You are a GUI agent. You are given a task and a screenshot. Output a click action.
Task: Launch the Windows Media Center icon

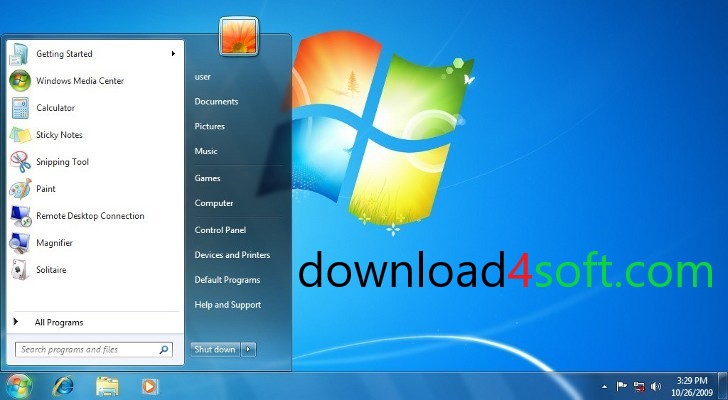pos(20,81)
